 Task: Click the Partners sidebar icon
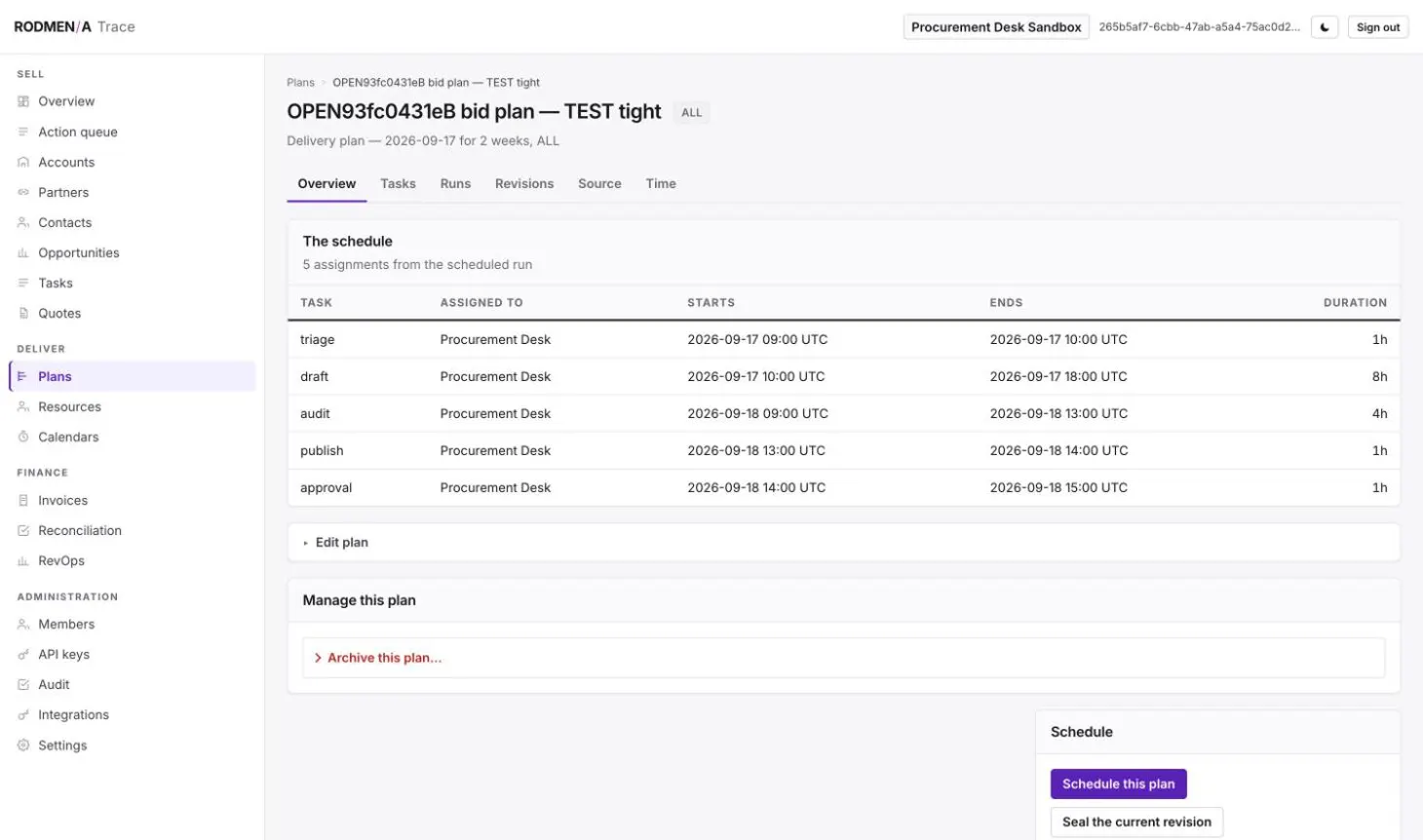(x=23, y=192)
